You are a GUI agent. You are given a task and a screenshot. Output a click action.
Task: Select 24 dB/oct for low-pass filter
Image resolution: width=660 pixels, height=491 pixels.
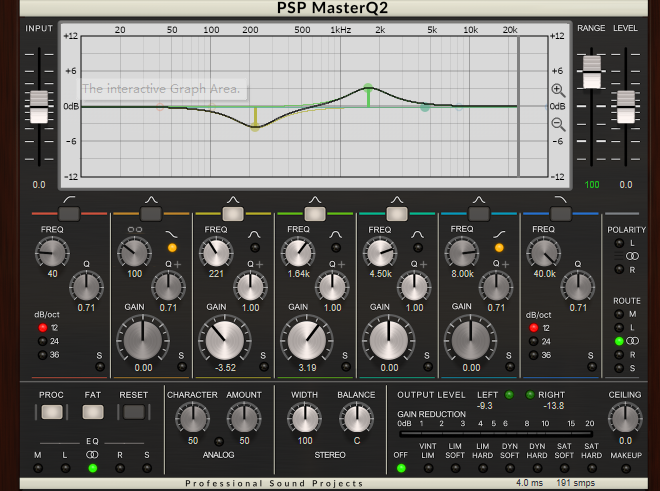pyautogui.click(x=534, y=341)
